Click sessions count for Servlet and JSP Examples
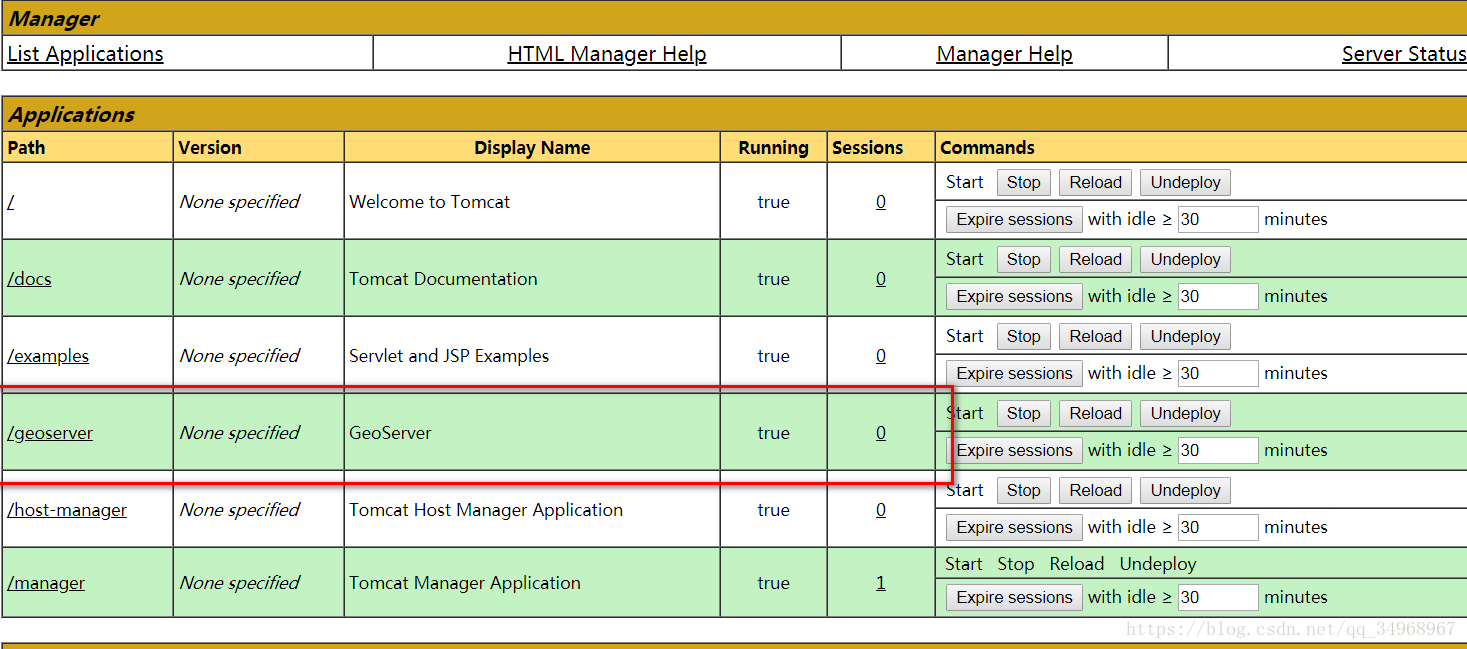 (x=881, y=356)
